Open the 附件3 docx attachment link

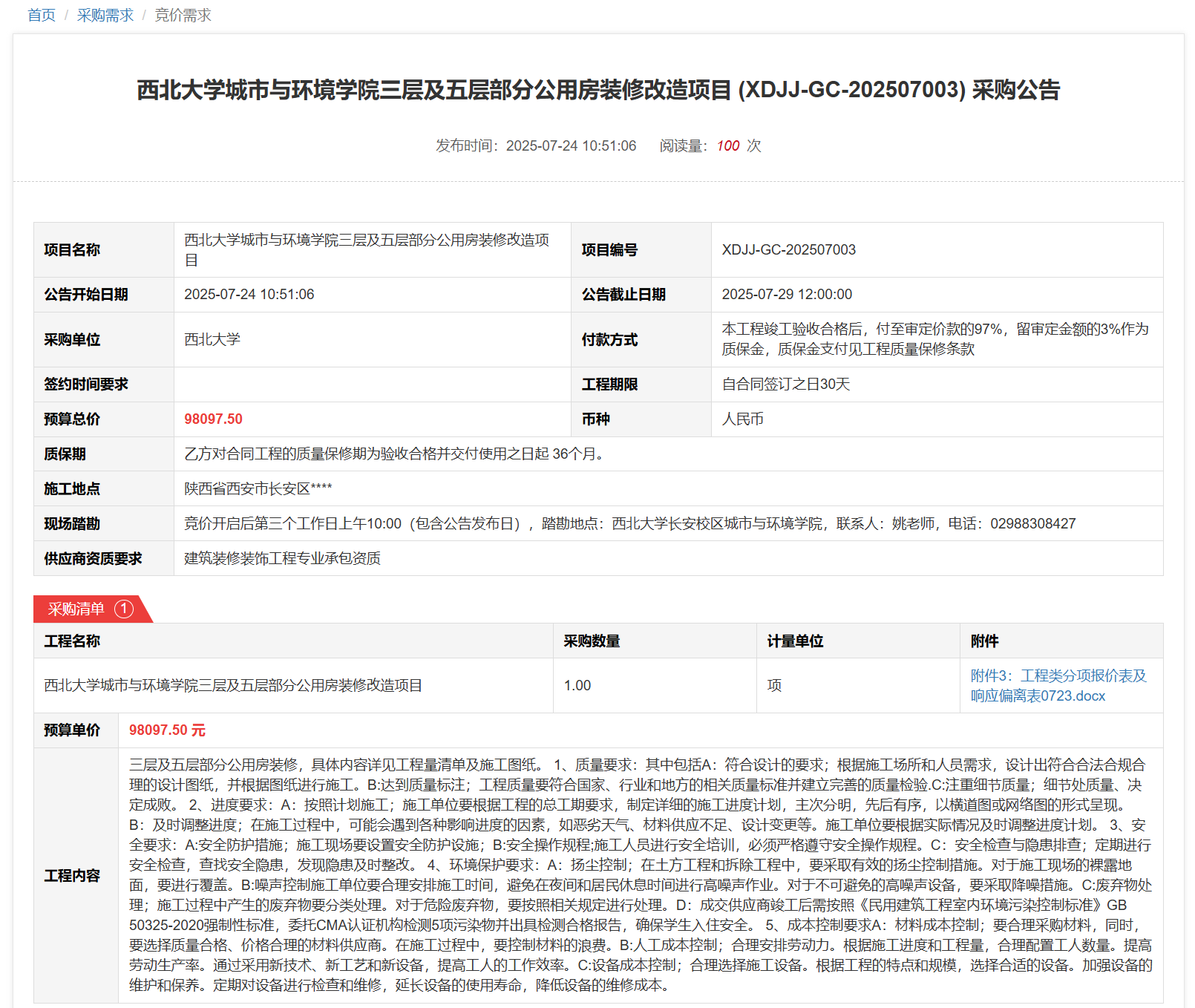[x=1058, y=685]
